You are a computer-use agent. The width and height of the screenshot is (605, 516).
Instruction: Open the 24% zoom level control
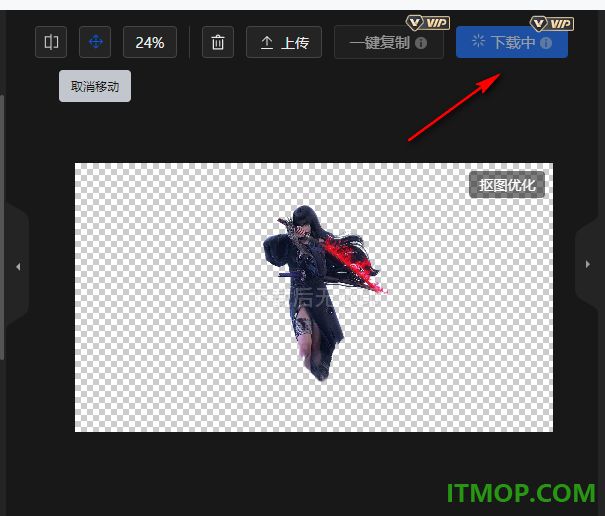(x=150, y=42)
